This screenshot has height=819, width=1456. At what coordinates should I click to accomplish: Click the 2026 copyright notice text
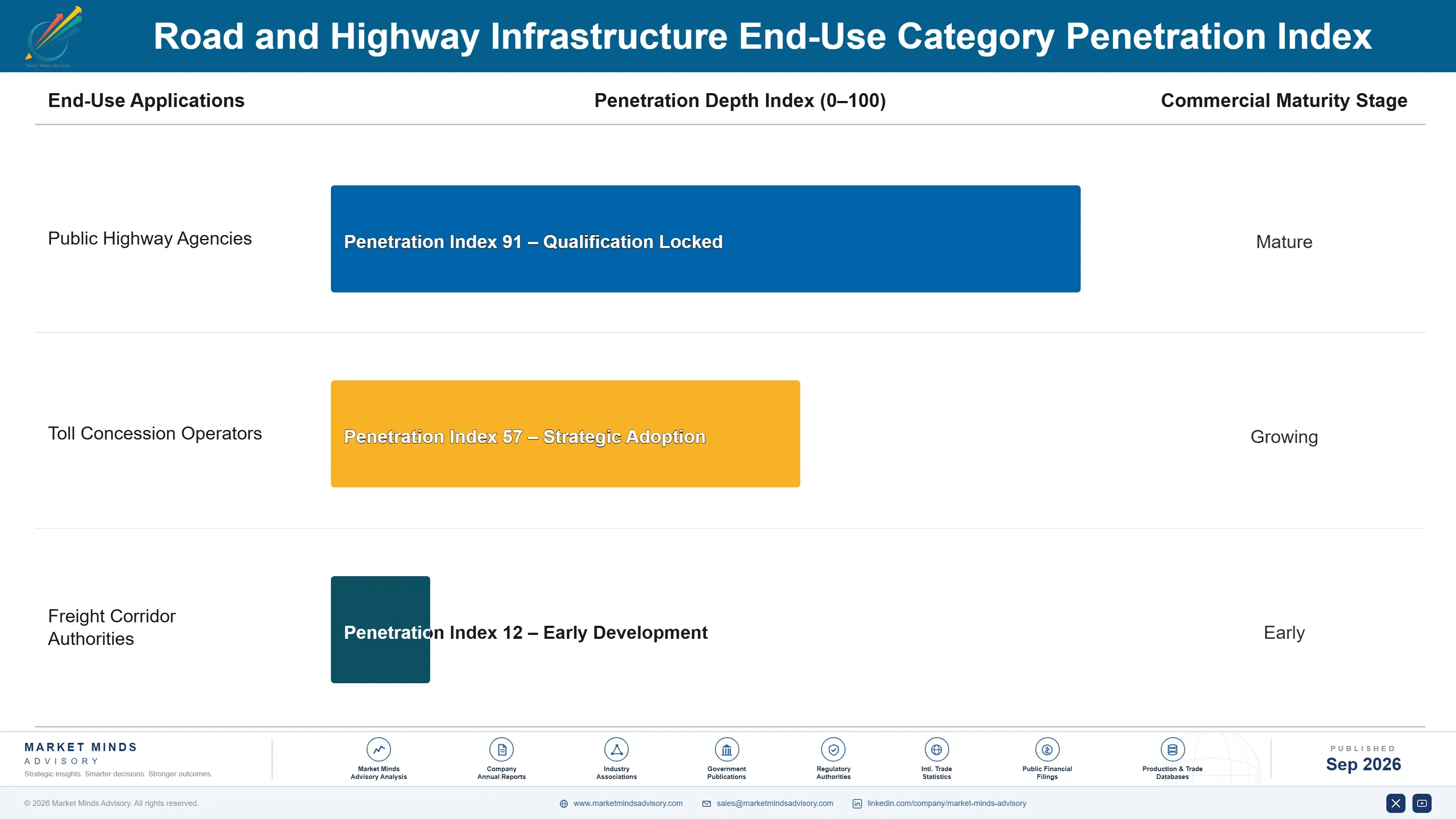click(x=111, y=803)
